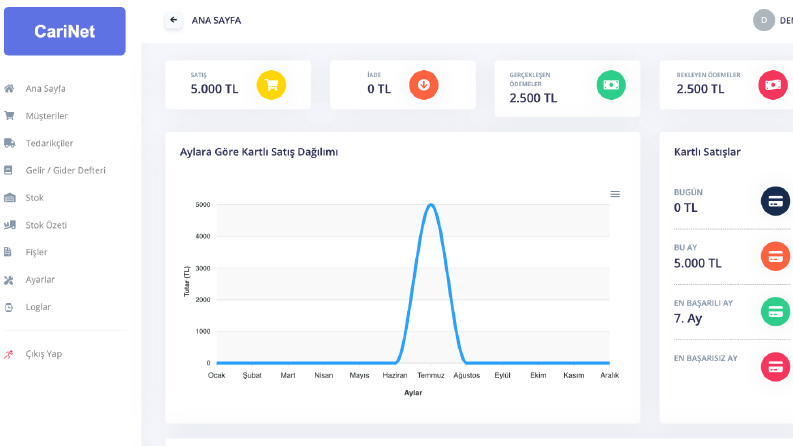Click the Ağustos axis label

tap(466, 375)
